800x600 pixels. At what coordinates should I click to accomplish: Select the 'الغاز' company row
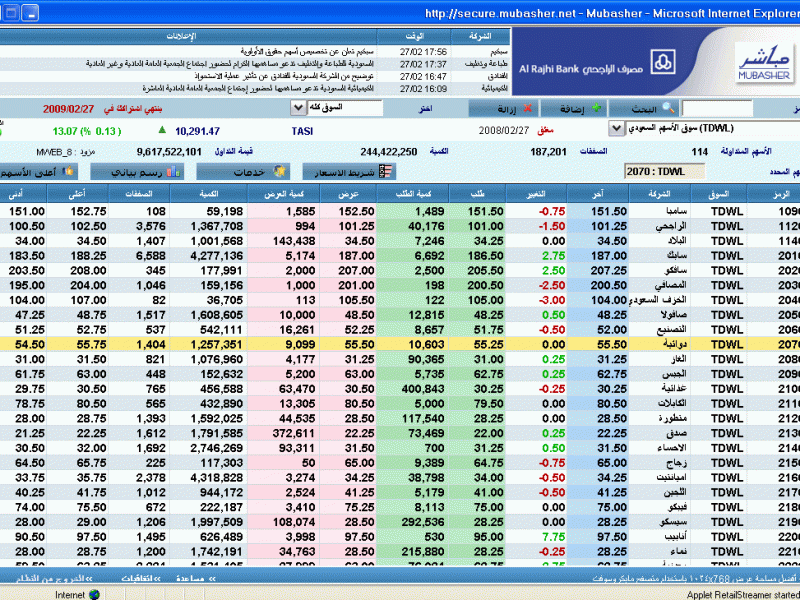coord(400,359)
